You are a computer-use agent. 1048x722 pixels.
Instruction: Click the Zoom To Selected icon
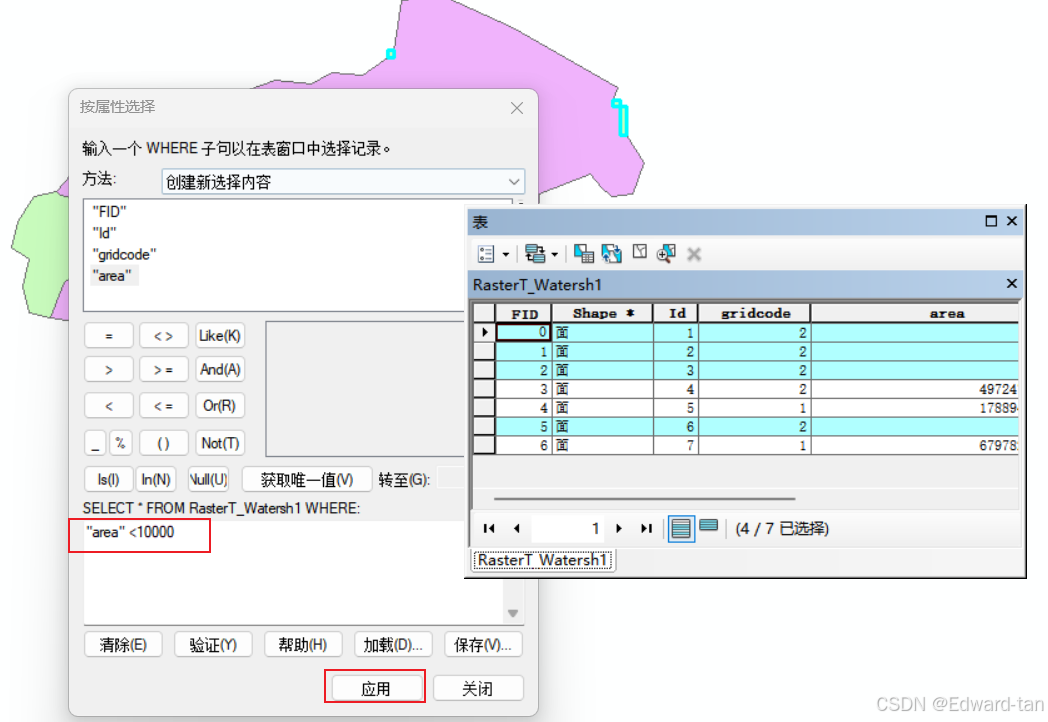click(666, 253)
